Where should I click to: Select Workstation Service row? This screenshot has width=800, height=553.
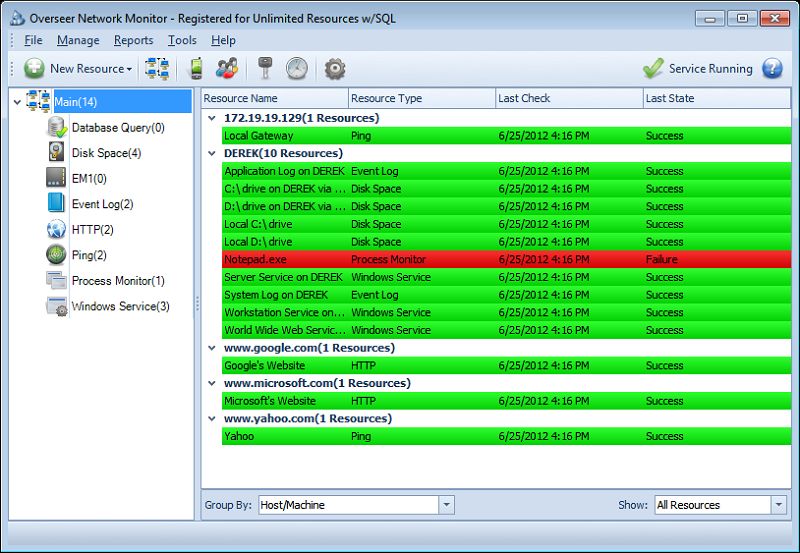point(506,312)
